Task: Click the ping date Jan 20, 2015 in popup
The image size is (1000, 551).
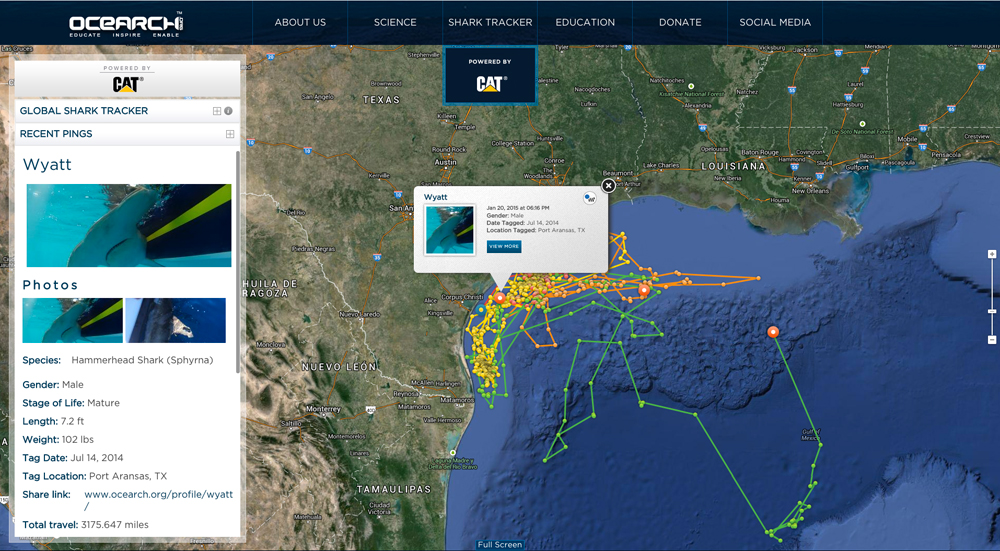Action: [x=518, y=208]
